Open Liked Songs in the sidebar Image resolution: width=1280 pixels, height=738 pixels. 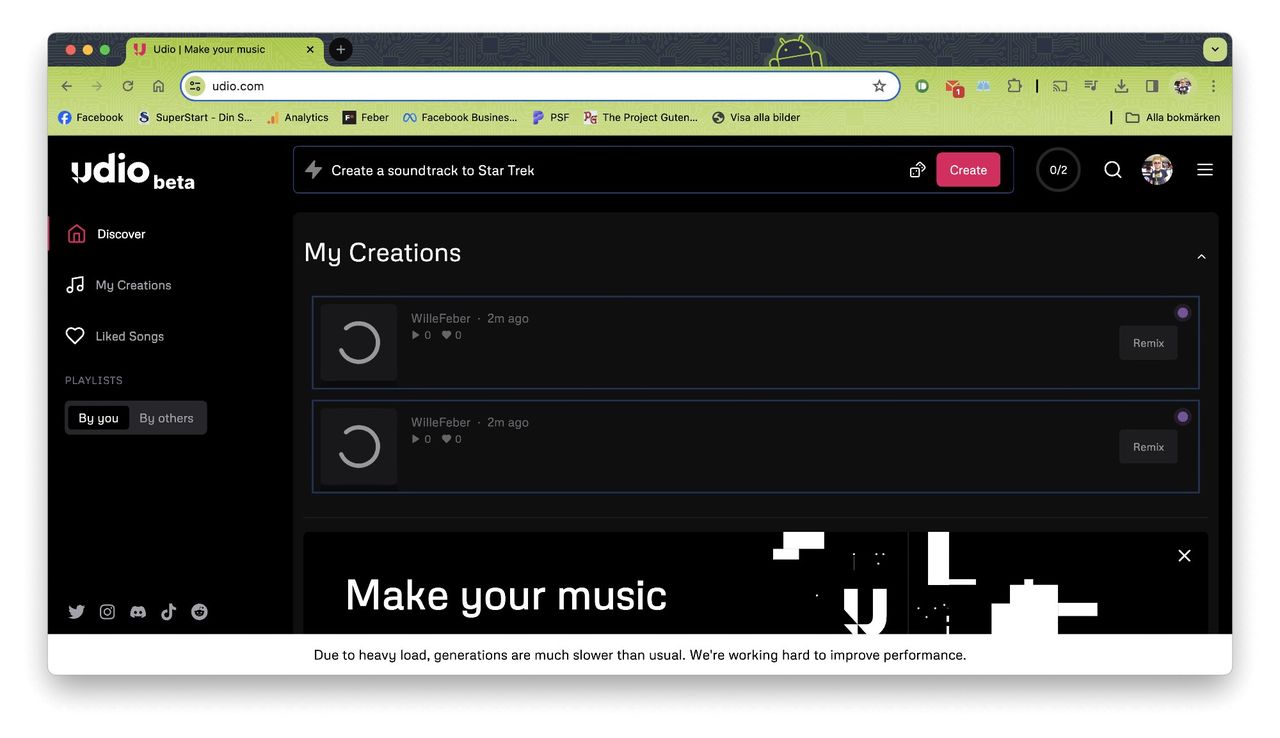pyautogui.click(x=129, y=336)
